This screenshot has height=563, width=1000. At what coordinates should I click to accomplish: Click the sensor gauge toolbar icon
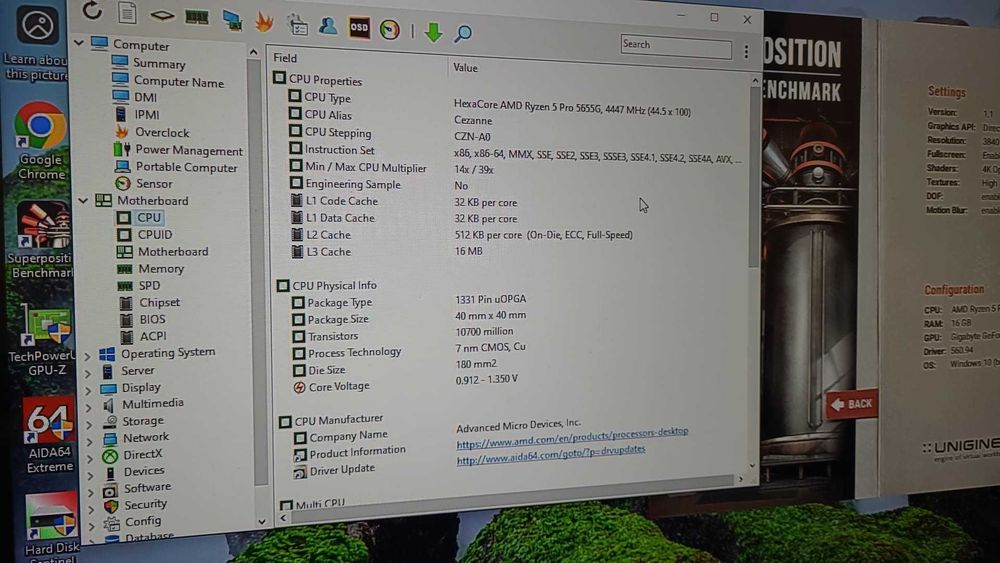[x=390, y=29]
